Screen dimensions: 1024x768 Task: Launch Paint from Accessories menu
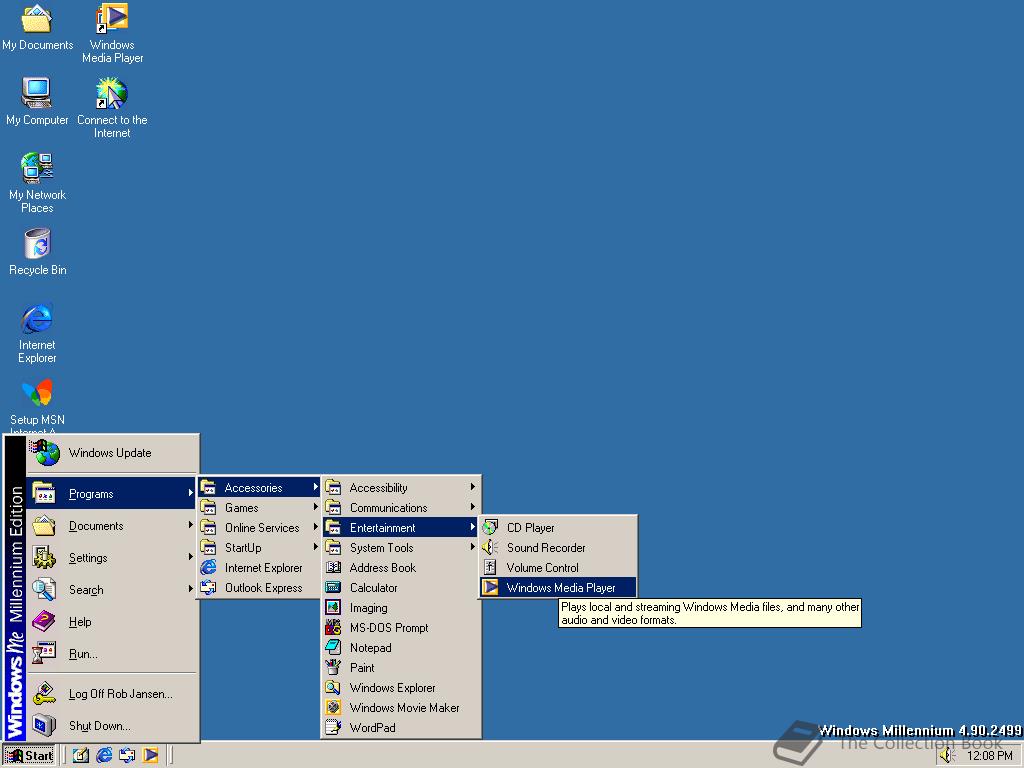click(401, 668)
